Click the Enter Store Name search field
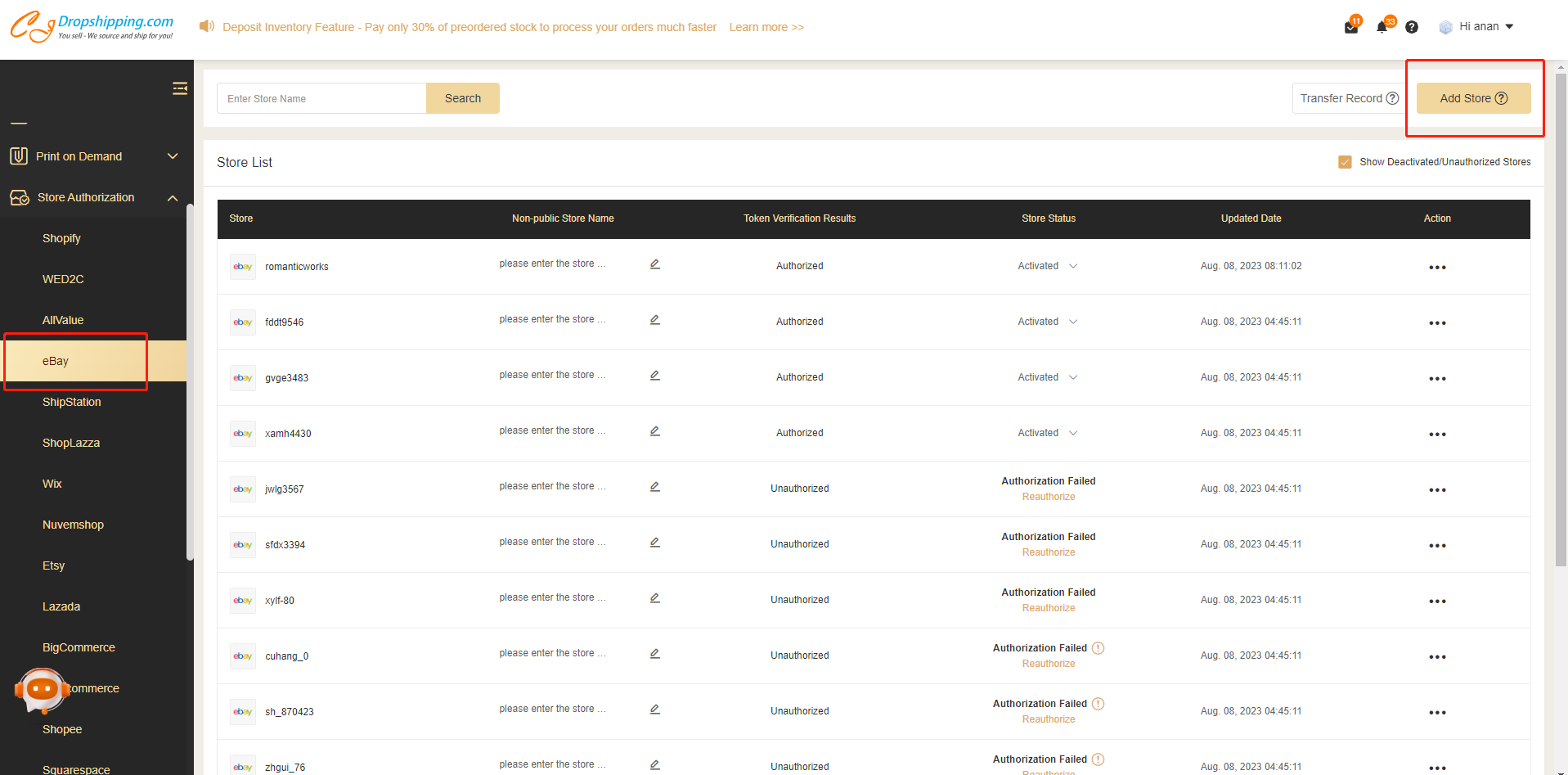 pos(321,98)
